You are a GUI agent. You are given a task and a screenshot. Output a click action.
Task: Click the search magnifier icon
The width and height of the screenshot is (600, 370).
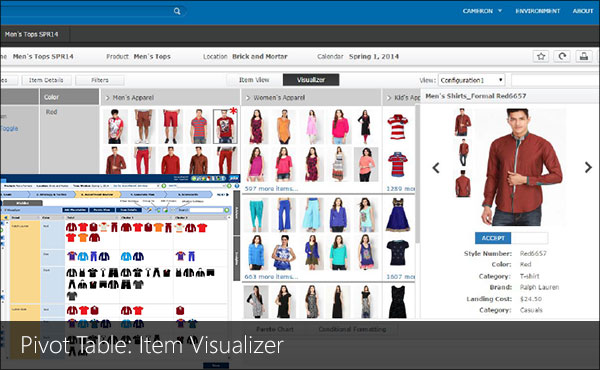click(177, 11)
